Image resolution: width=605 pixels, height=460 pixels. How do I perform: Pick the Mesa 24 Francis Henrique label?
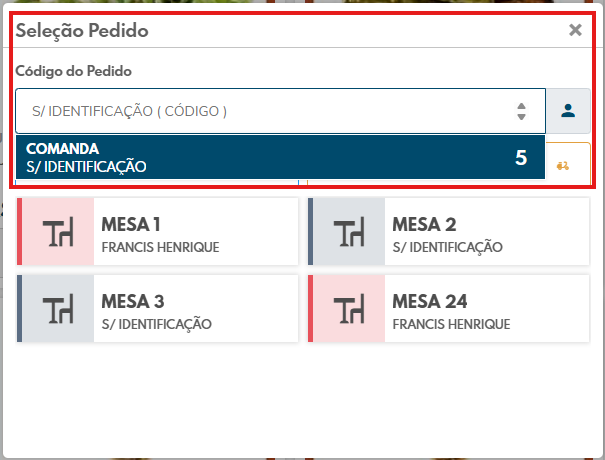coord(451,311)
